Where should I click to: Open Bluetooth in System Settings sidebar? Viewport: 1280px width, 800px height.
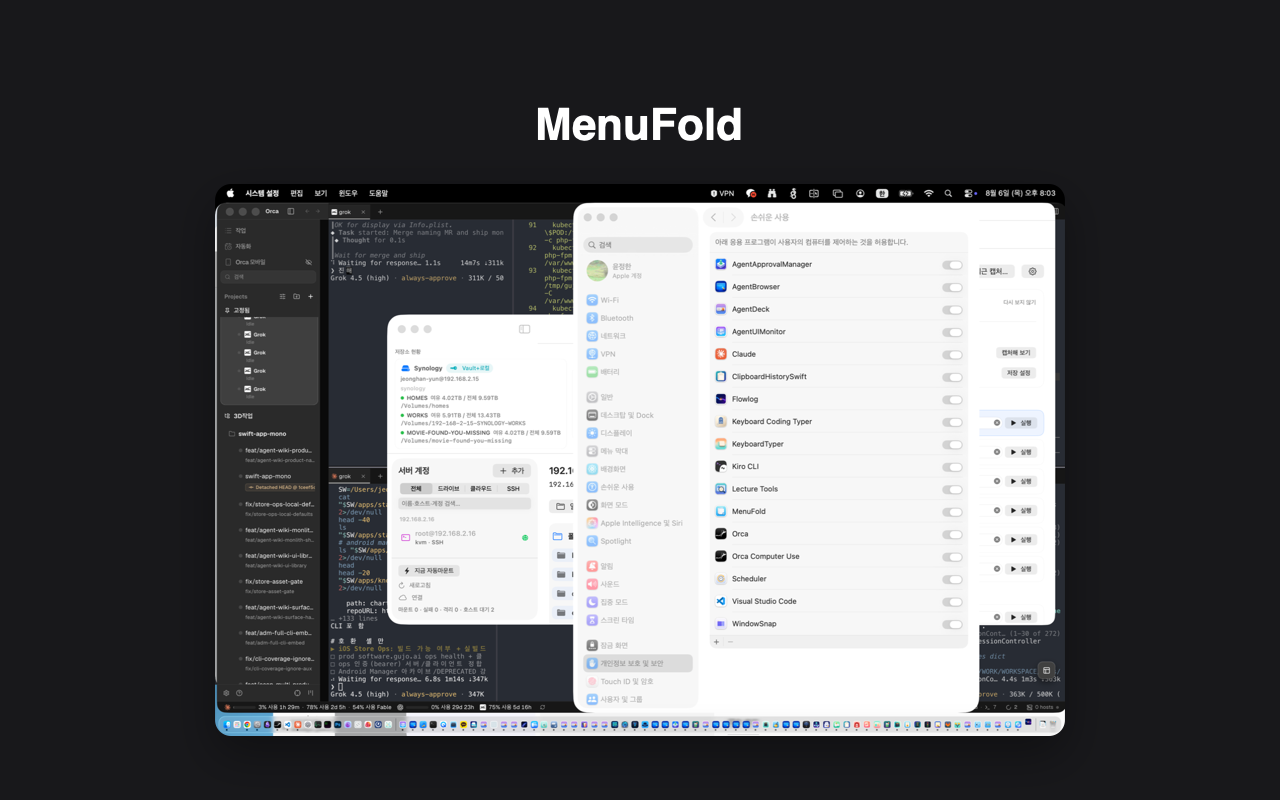tap(638, 318)
